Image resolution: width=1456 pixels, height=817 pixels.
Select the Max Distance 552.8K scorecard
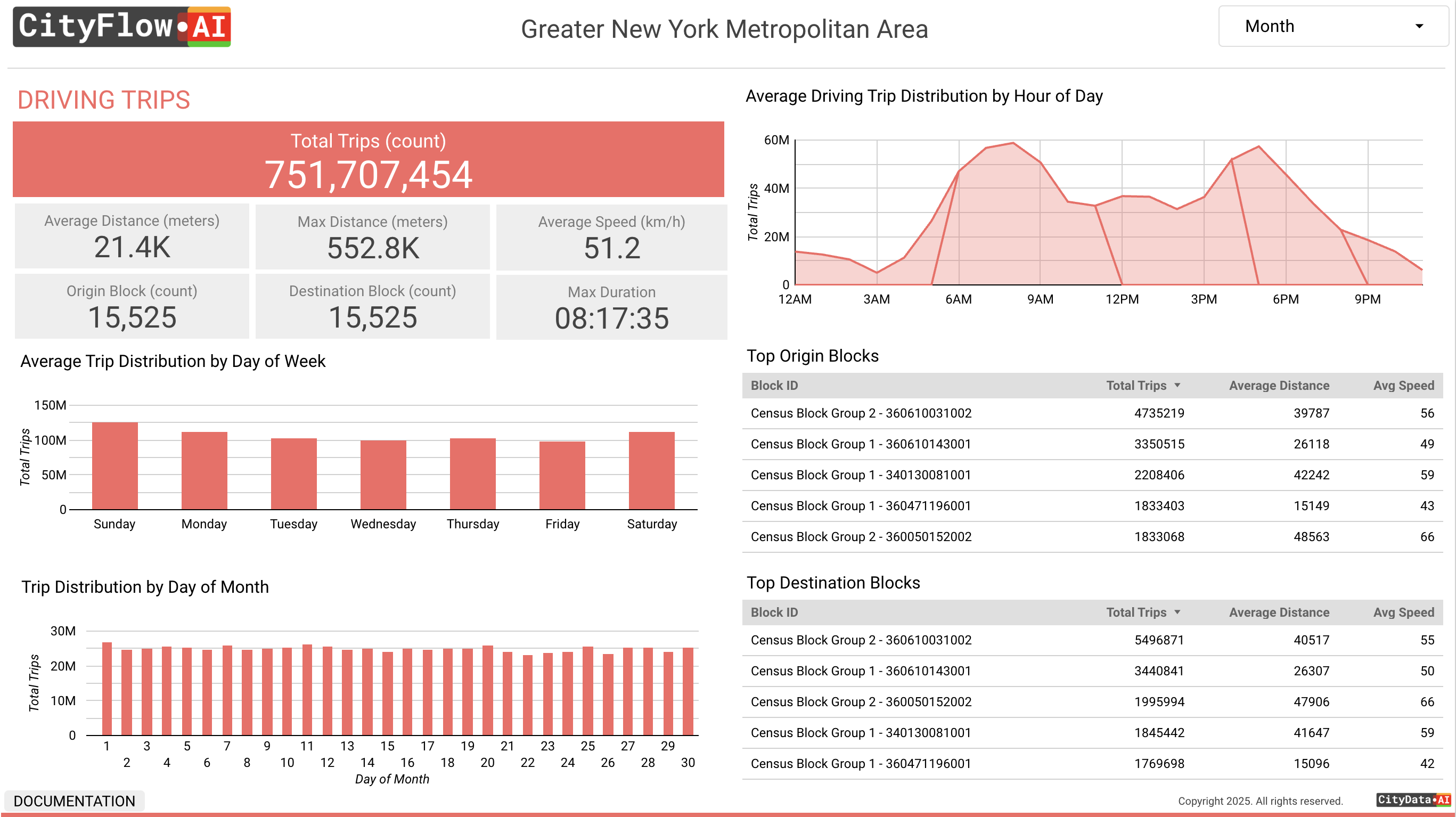372,236
